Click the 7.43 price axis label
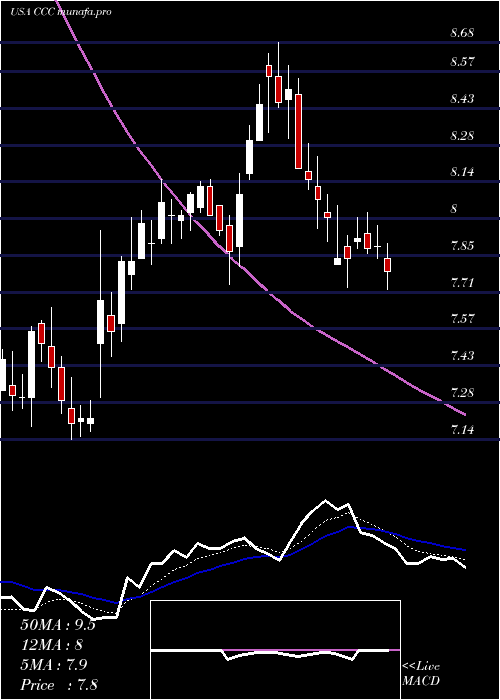 tap(462, 356)
